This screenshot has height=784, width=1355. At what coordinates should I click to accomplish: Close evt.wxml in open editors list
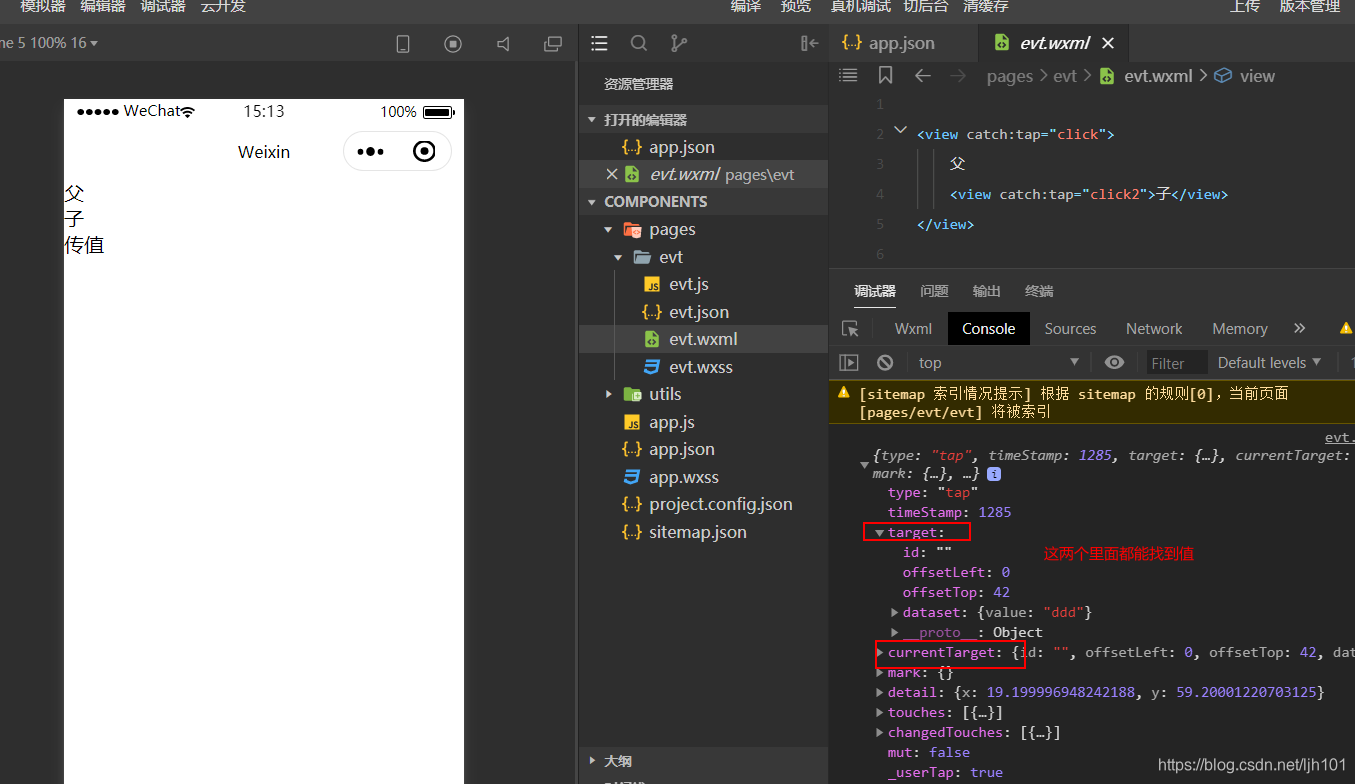coord(611,174)
